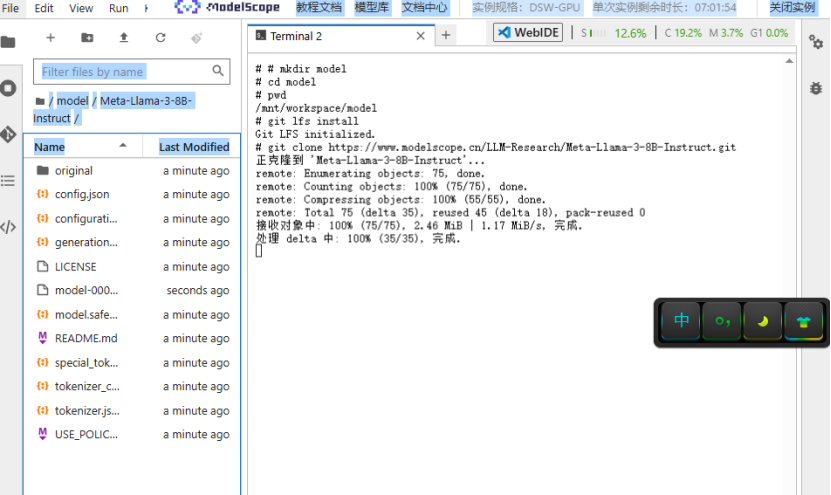Open the Run menu
Screen dimensions: 831x495
(119, 8)
